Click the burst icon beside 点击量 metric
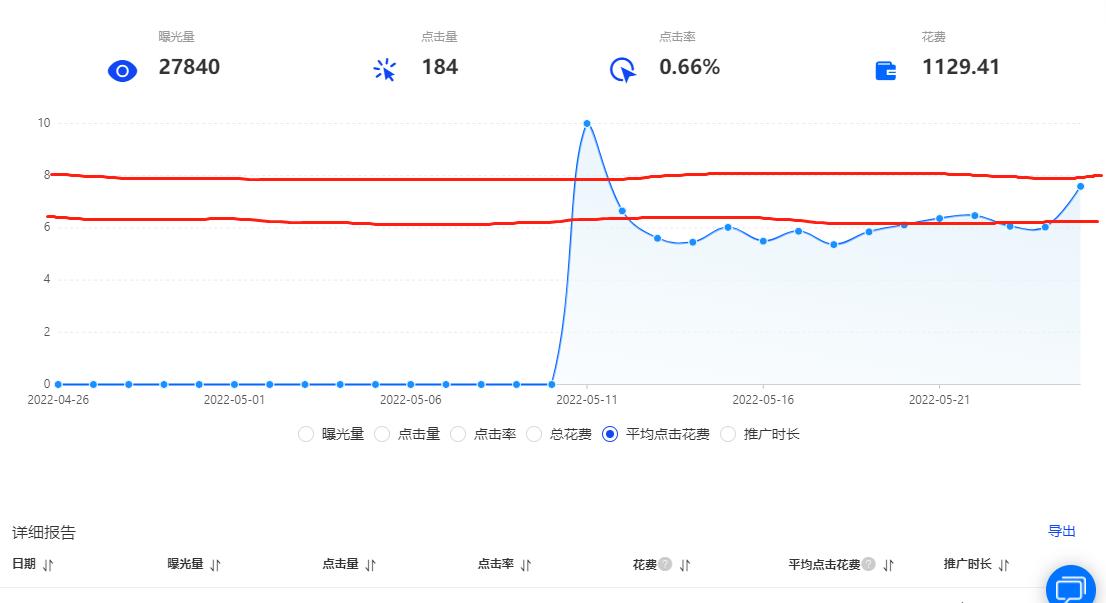This screenshot has height=603, width=1106. point(386,70)
